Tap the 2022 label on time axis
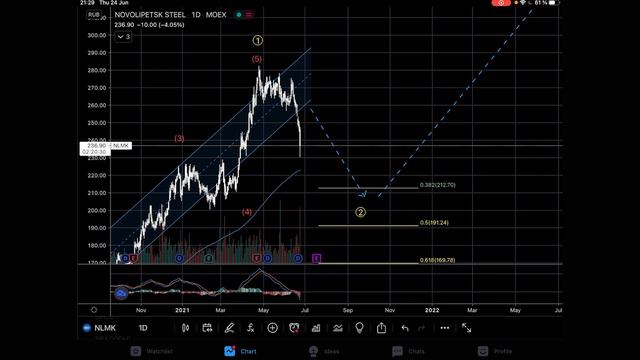640x360 pixels. click(432, 310)
